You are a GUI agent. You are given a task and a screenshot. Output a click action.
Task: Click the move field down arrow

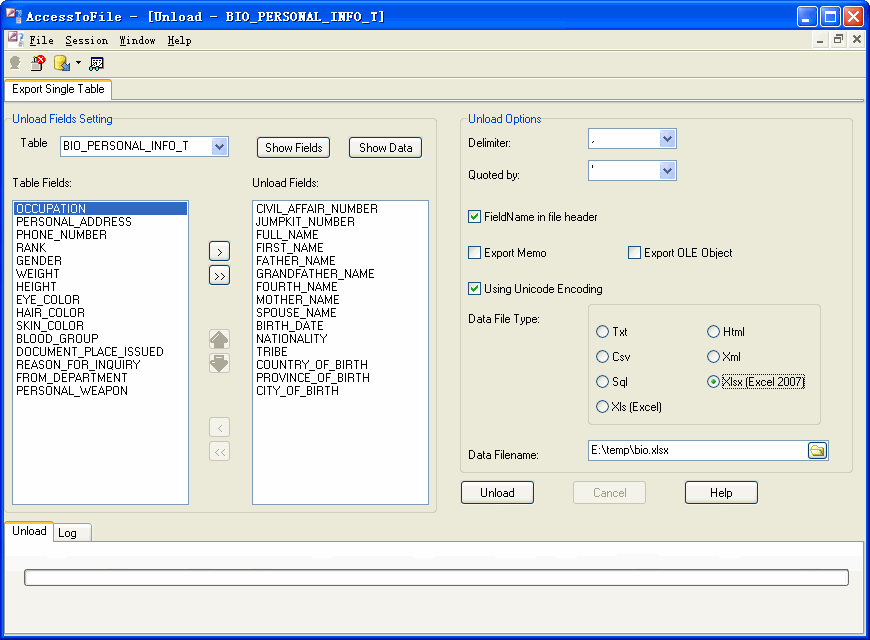point(219,364)
